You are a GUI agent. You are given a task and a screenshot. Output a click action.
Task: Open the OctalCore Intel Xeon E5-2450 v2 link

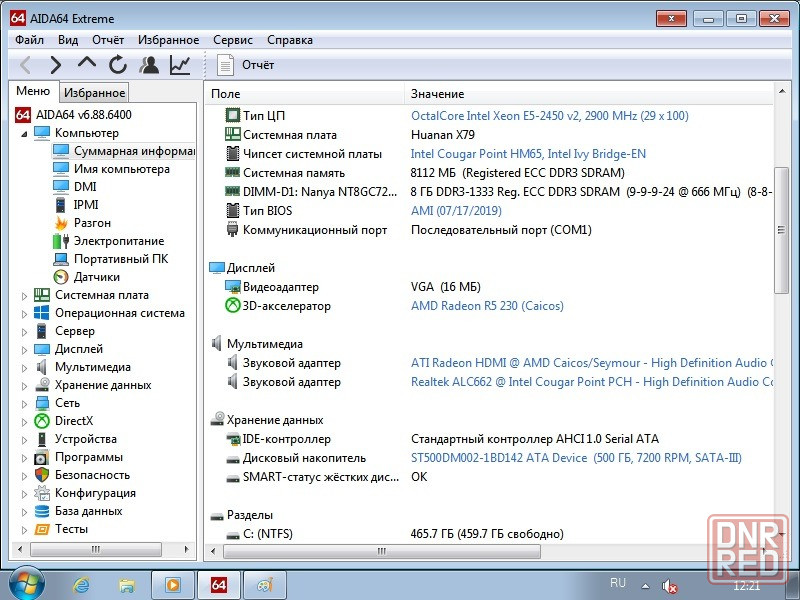point(549,116)
